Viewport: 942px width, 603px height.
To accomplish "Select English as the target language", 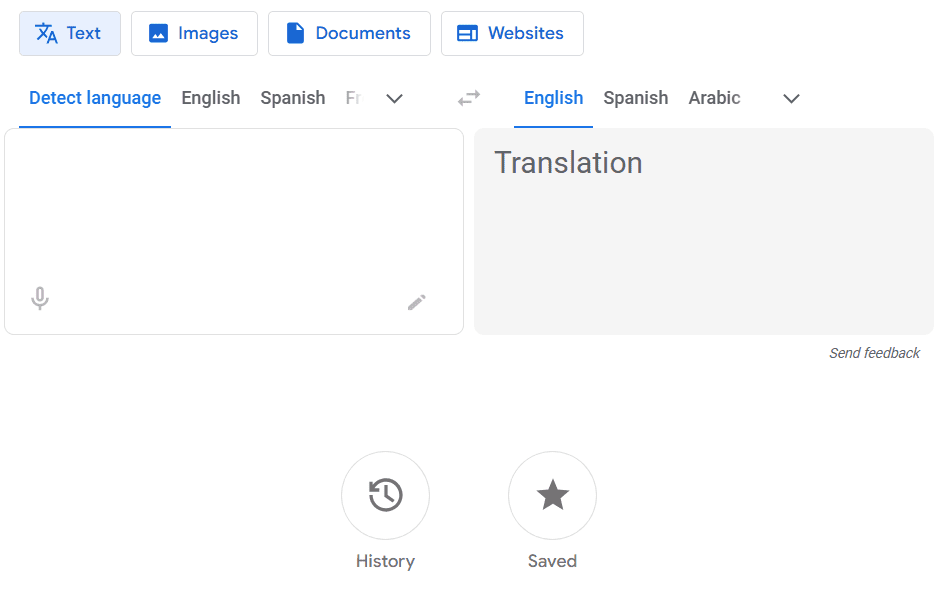I will point(553,98).
